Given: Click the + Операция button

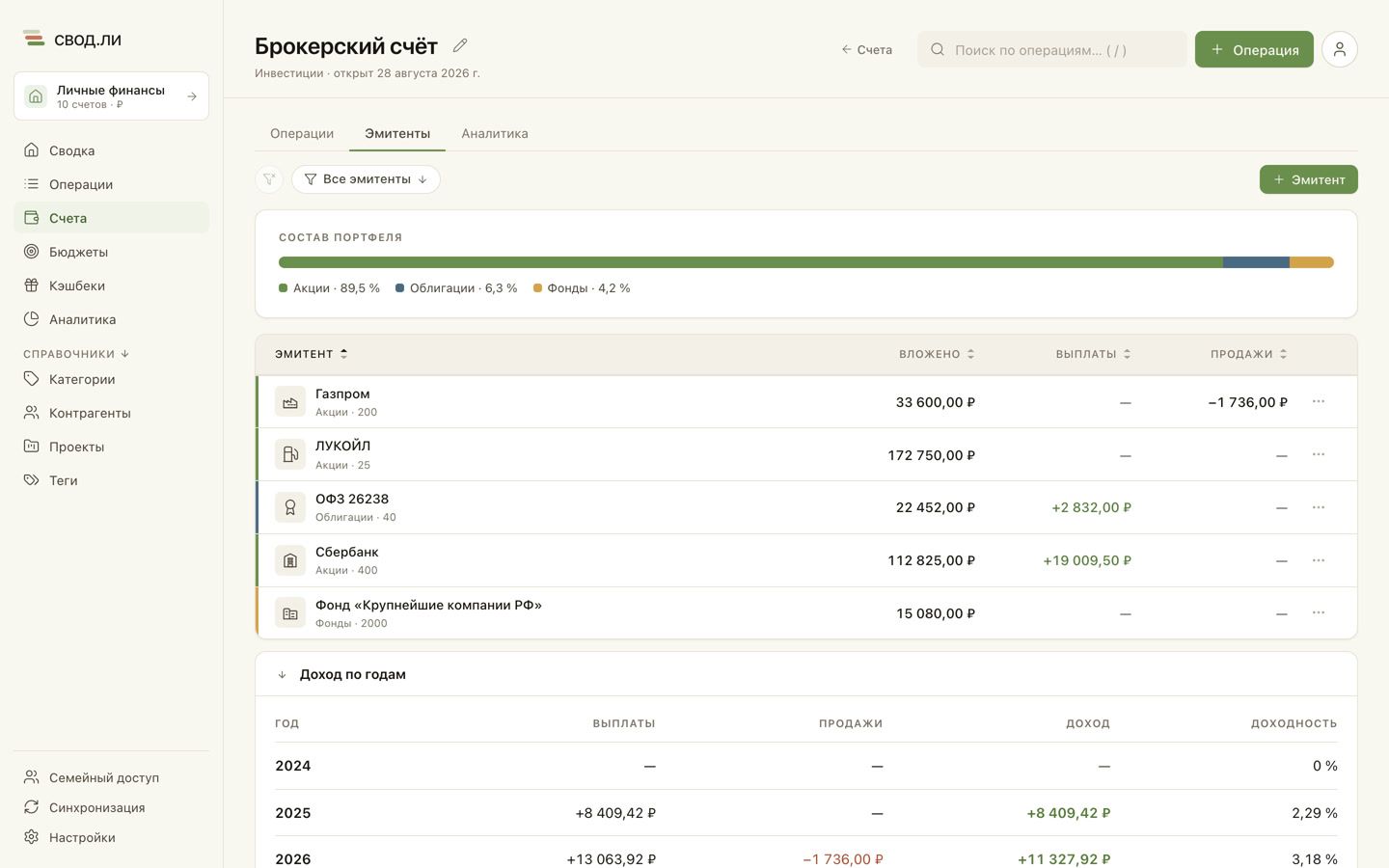Looking at the screenshot, I should tap(1254, 49).
